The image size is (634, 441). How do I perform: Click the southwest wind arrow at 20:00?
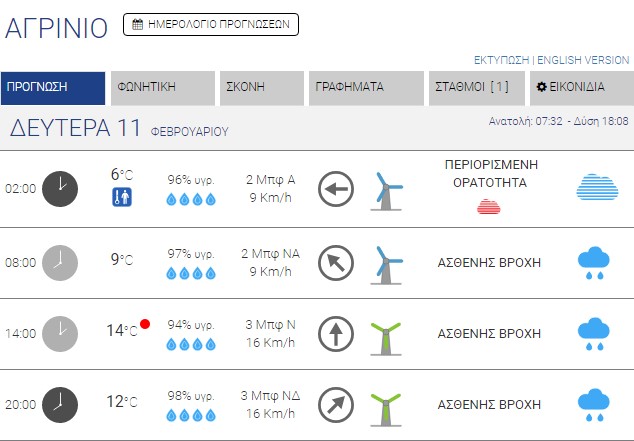click(336, 405)
